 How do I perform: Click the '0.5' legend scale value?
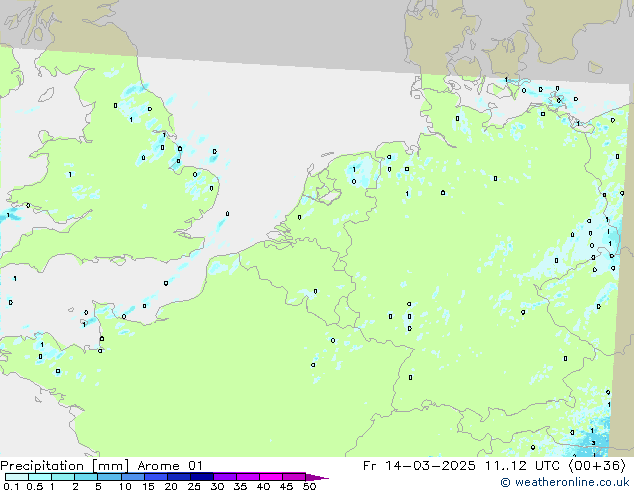pyautogui.click(x=35, y=486)
